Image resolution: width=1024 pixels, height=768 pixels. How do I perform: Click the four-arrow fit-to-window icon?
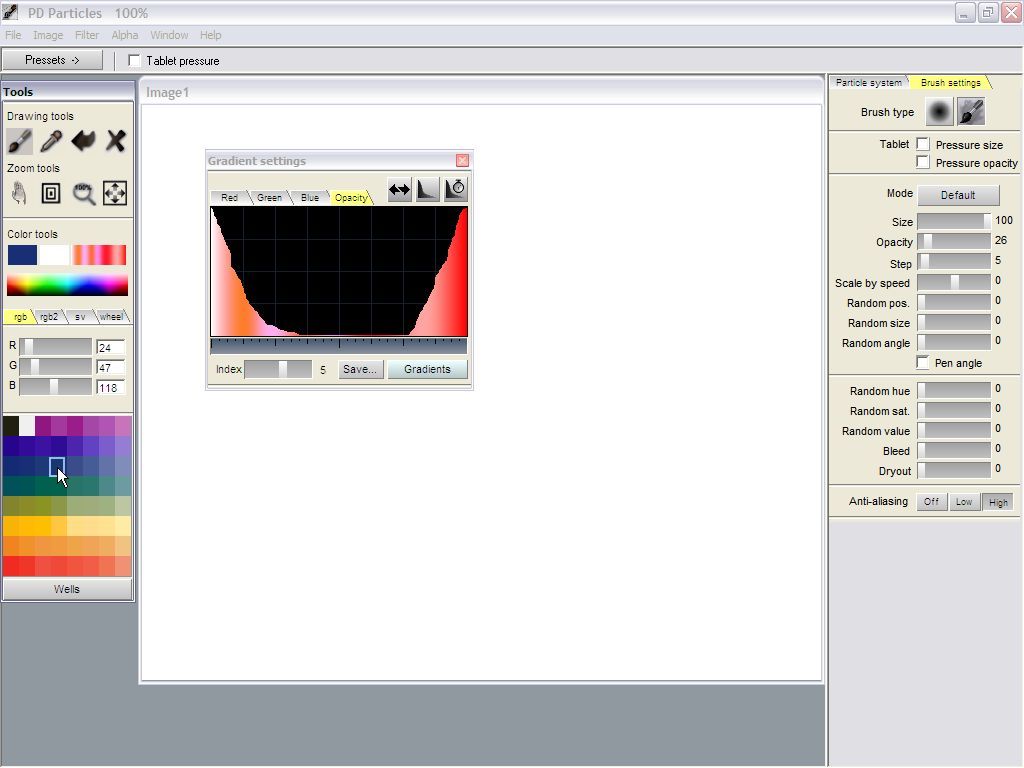coord(115,193)
